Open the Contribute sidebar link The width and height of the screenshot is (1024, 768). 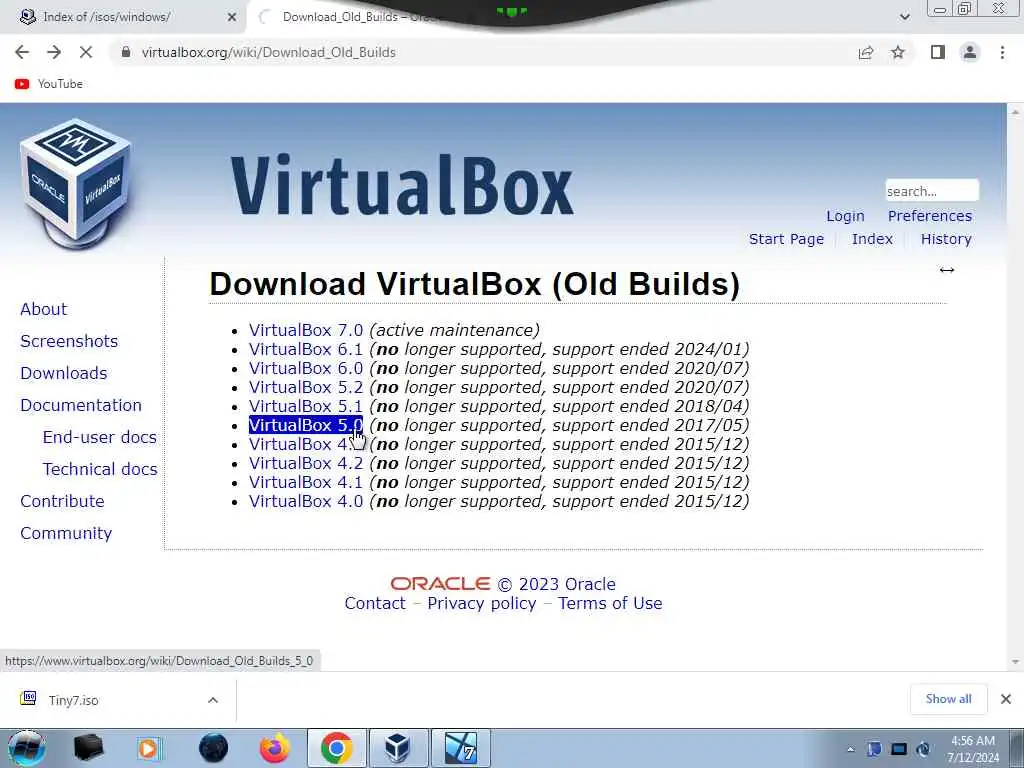point(63,501)
